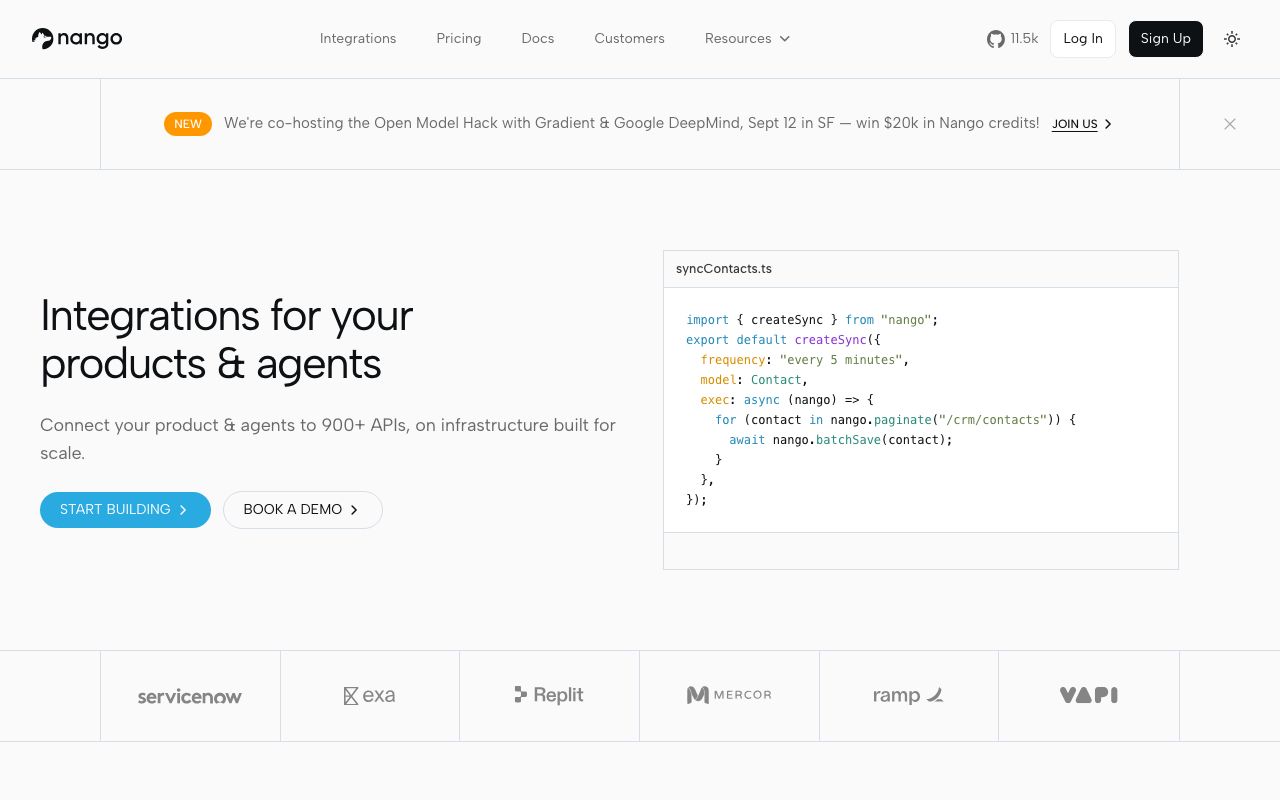Screen dimensions: 1280x800
Task: Click the code line 'model: Contact,'
Action: pos(754,380)
